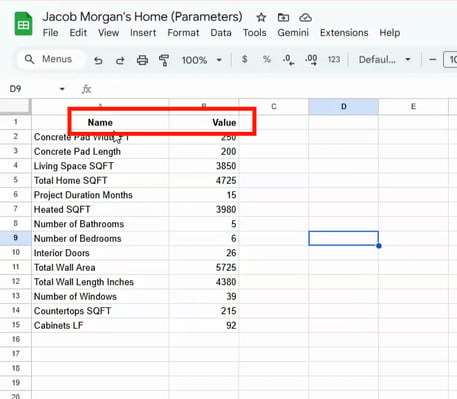The width and height of the screenshot is (457, 399).
Task: Open more number formats (123)
Action: pyautogui.click(x=334, y=60)
